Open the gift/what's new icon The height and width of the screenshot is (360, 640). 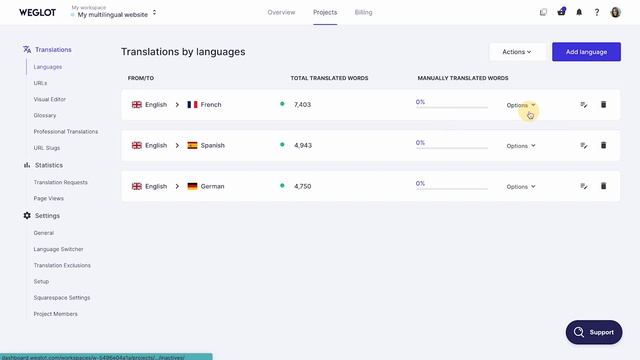tap(561, 12)
